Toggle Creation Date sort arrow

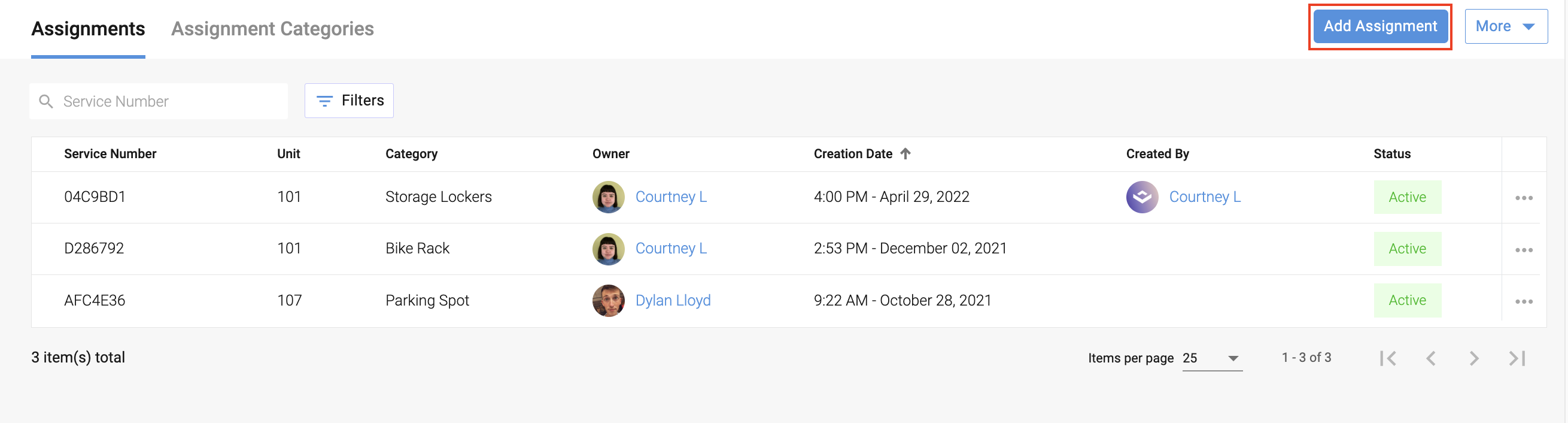(905, 153)
